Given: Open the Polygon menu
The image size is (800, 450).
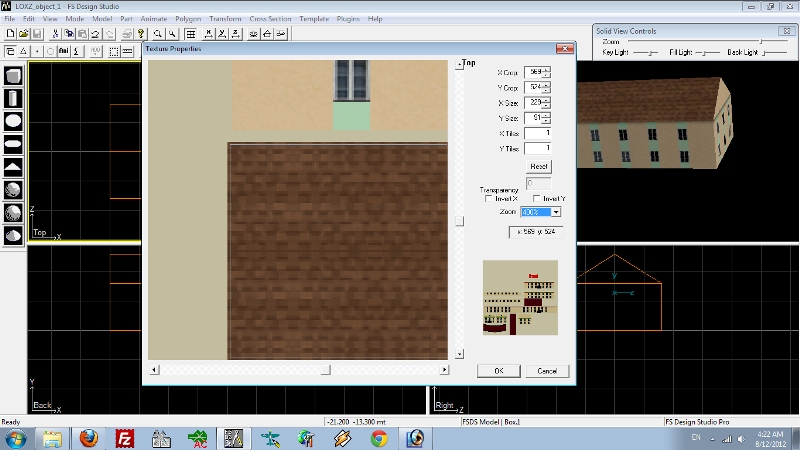Looking at the screenshot, I should [187, 19].
